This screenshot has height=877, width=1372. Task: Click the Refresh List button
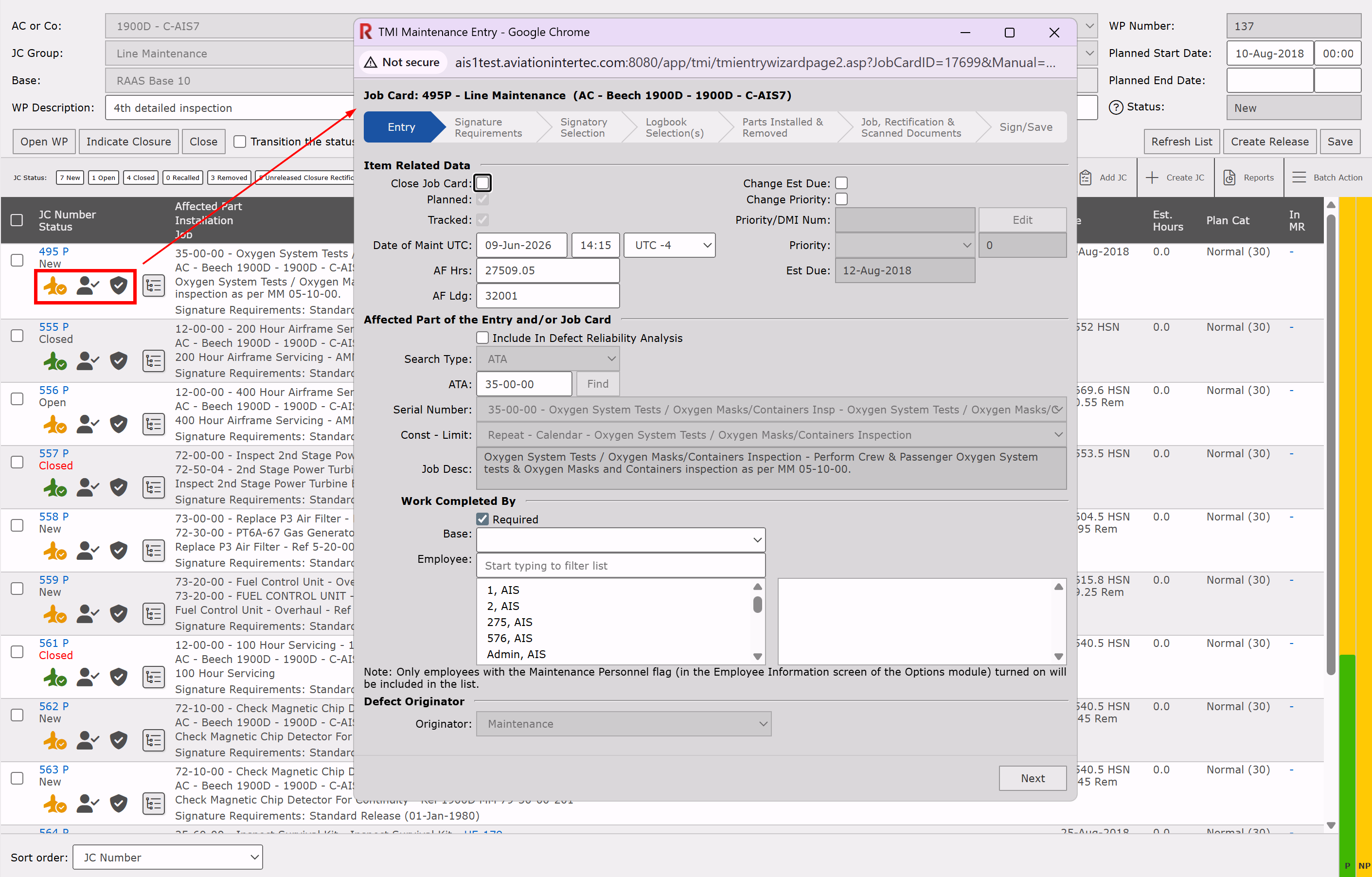pos(1182,142)
